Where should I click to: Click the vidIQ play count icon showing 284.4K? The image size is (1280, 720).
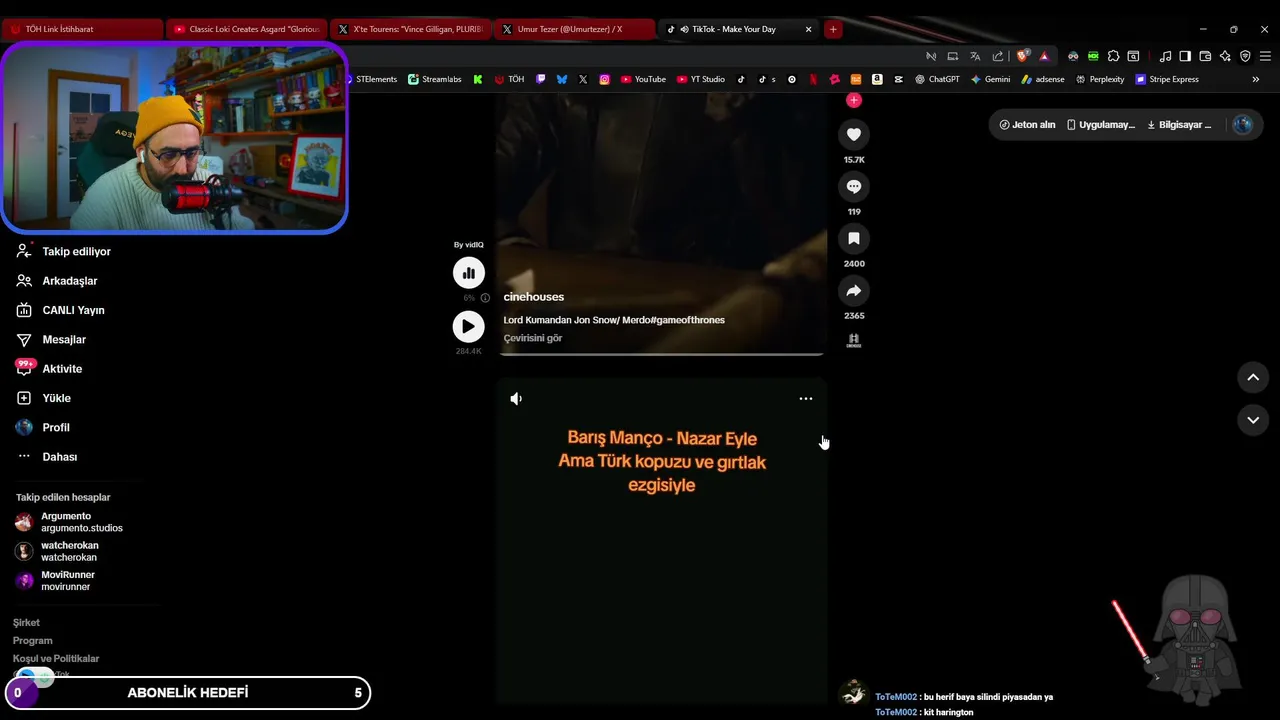[x=469, y=327]
